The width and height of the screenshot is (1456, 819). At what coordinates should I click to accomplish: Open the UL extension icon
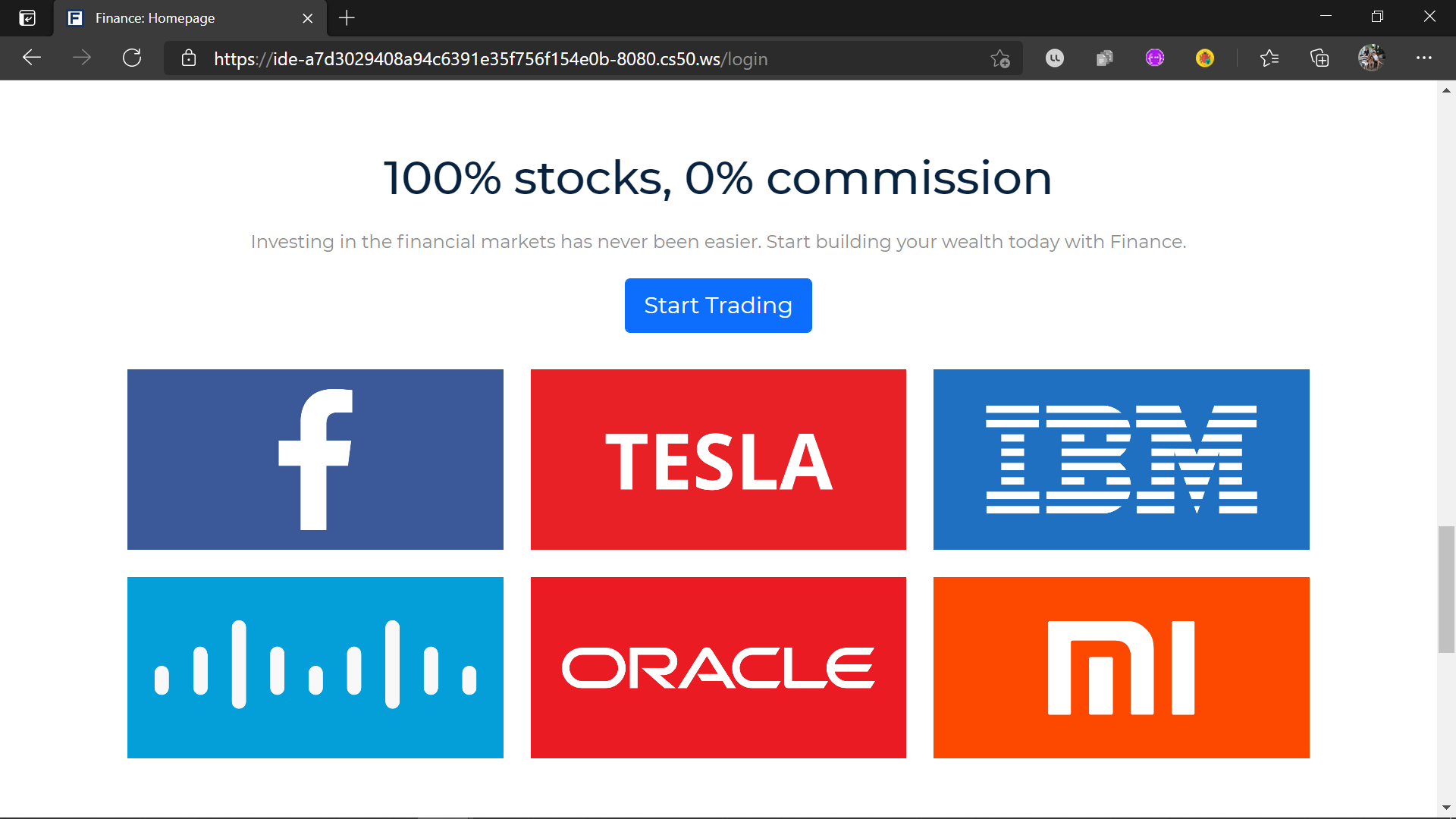[x=1054, y=58]
